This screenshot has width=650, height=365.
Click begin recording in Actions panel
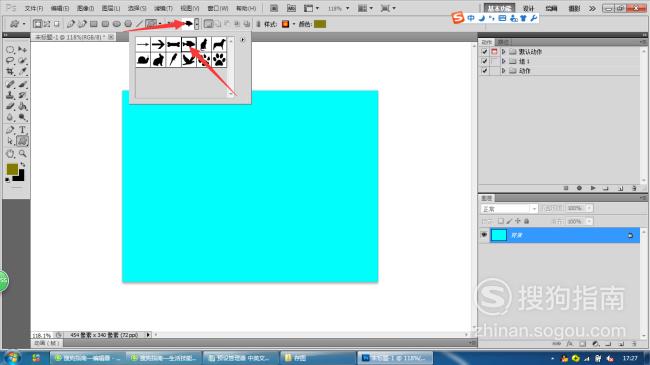click(x=579, y=188)
